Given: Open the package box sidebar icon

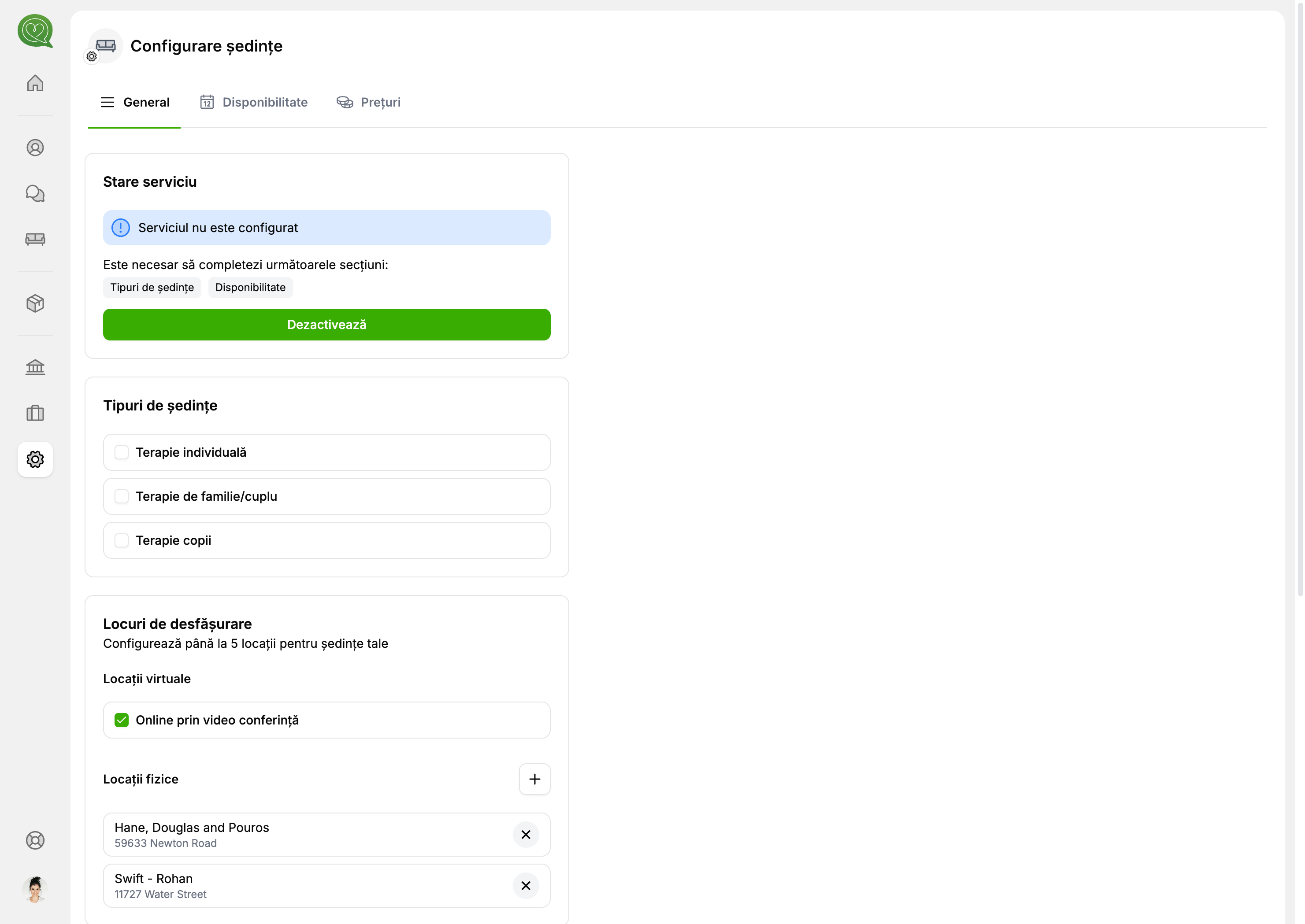Looking at the screenshot, I should point(35,303).
